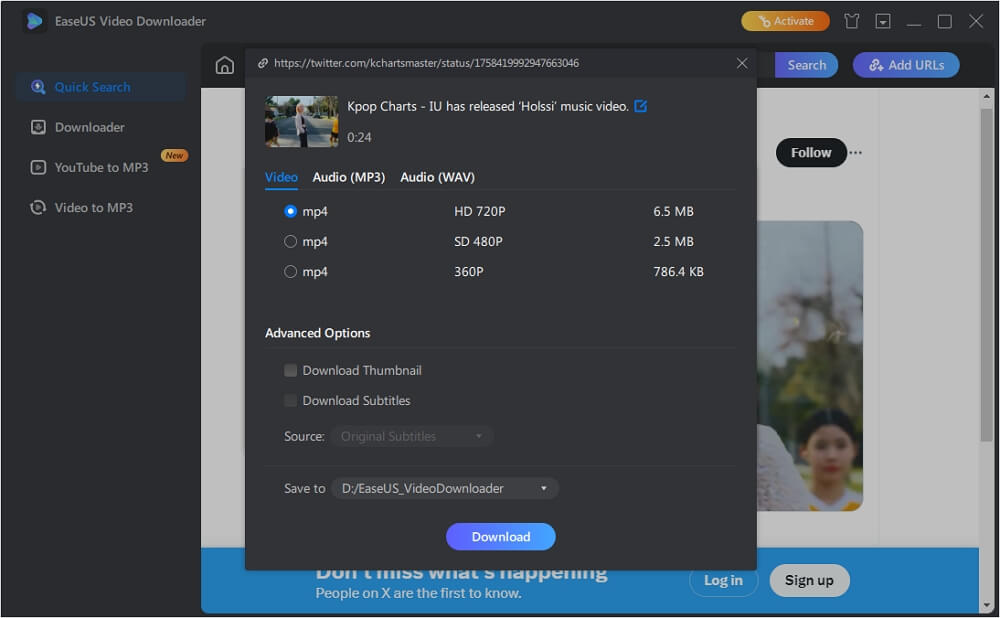Viewport: 1000px width, 618px height.
Task: Click the tweet photo behind the dialog
Action: tap(809, 365)
